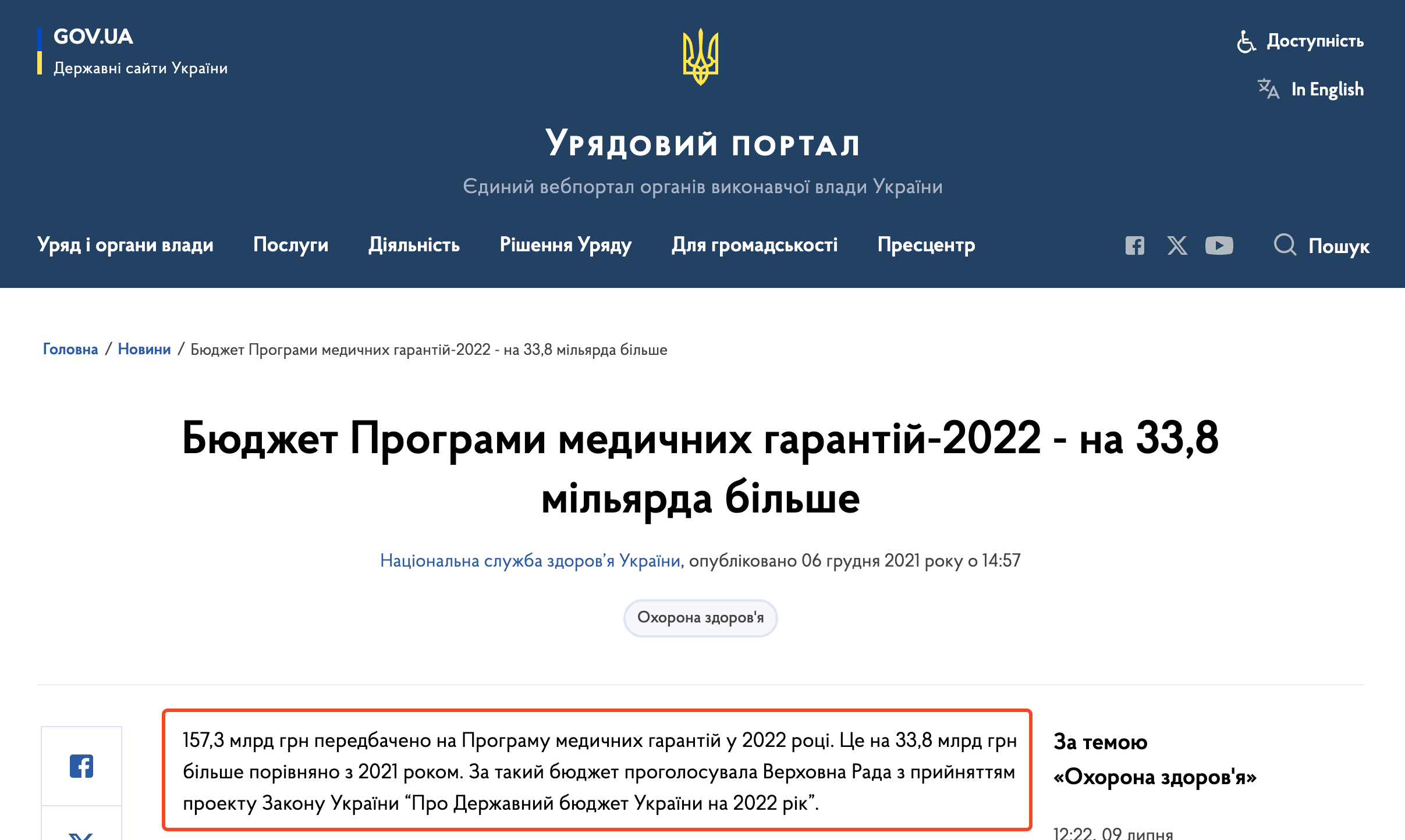Click the '12:22, 09 липня' timestamp
The image size is (1405, 840).
point(1113,833)
